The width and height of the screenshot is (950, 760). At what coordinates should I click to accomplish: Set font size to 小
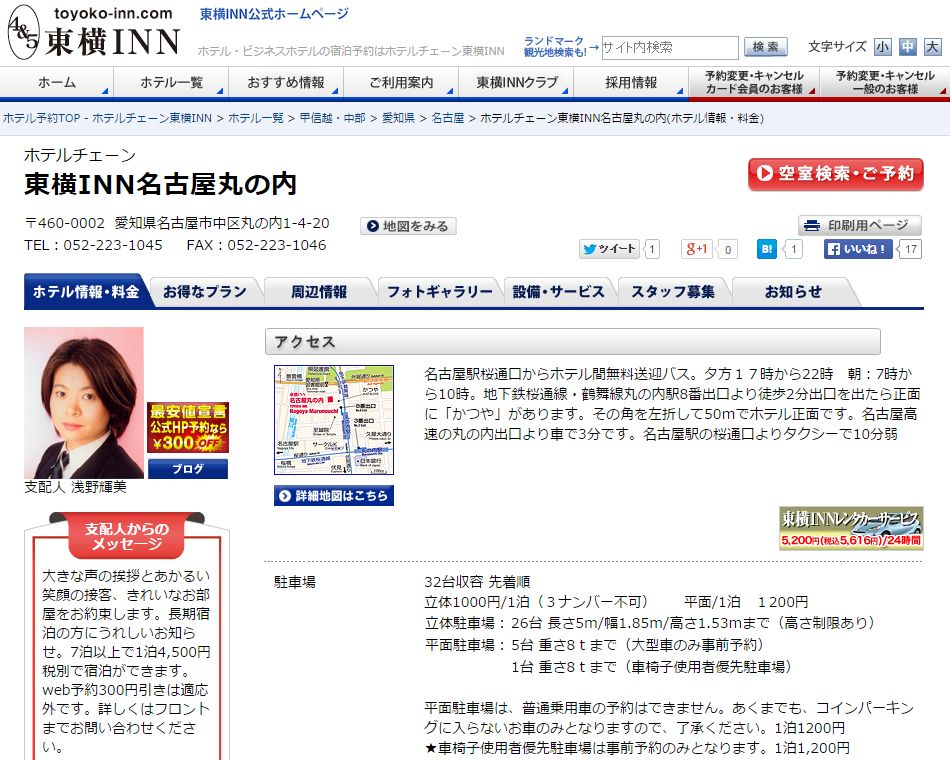tap(882, 47)
